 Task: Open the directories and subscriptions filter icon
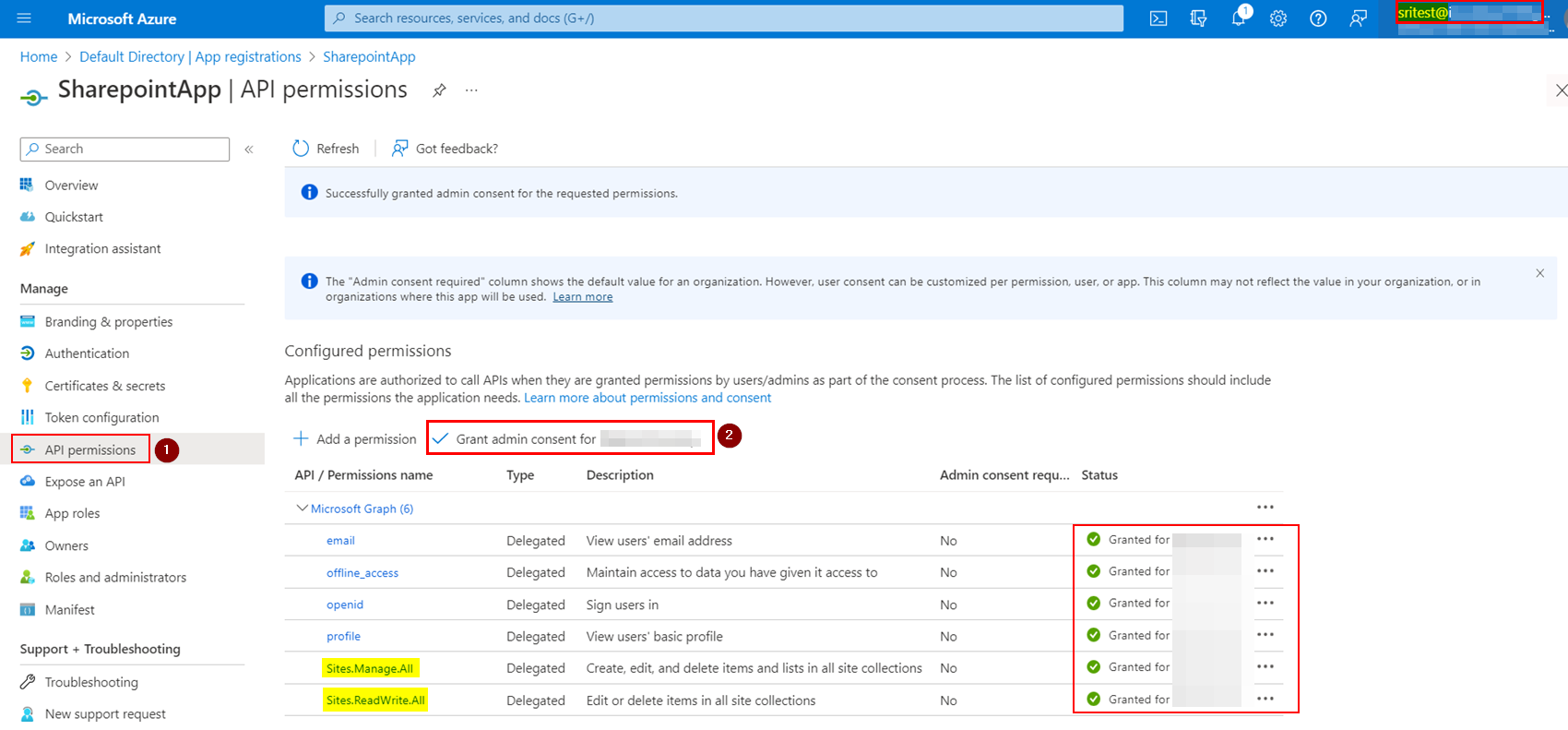click(x=1198, y=18)
